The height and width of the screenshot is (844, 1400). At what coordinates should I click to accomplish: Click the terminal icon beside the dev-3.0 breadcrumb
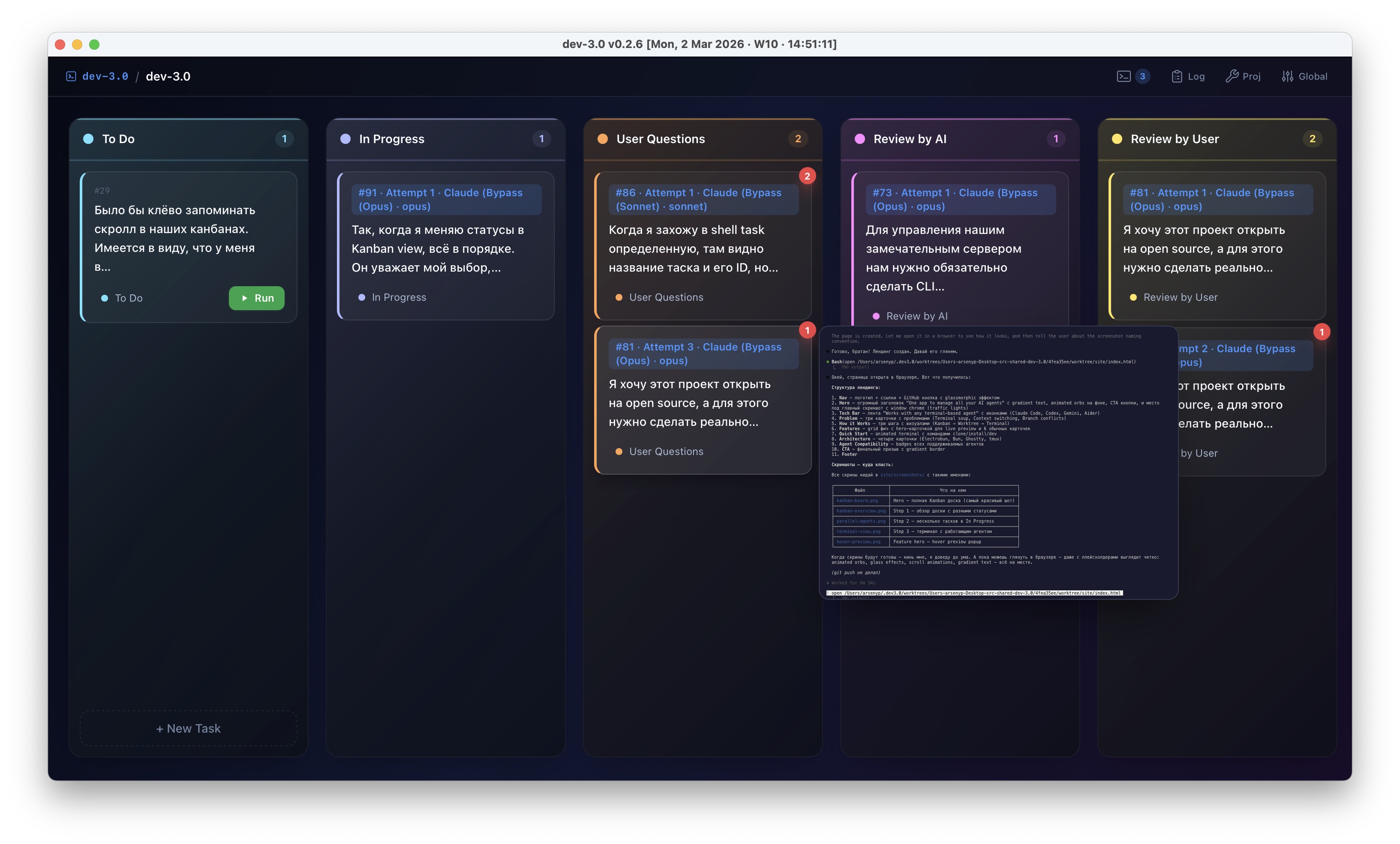[x=70, y=75]
